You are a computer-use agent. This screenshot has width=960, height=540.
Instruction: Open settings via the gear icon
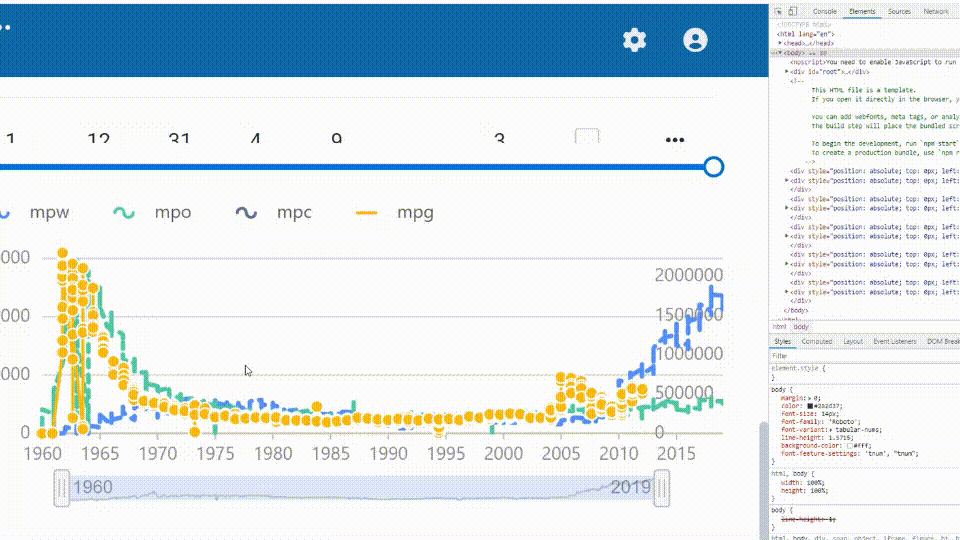tap(634, 40)
